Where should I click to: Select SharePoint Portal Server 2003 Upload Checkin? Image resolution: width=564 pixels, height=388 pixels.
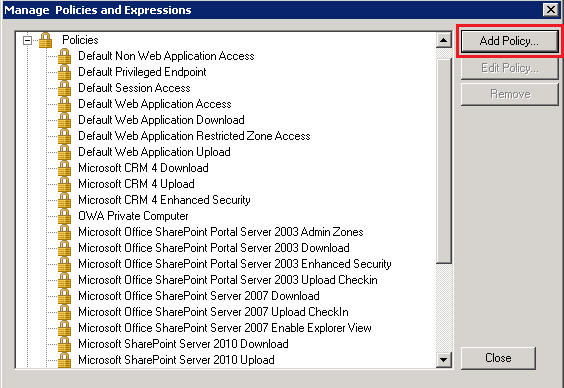click(x=228, y=280)
